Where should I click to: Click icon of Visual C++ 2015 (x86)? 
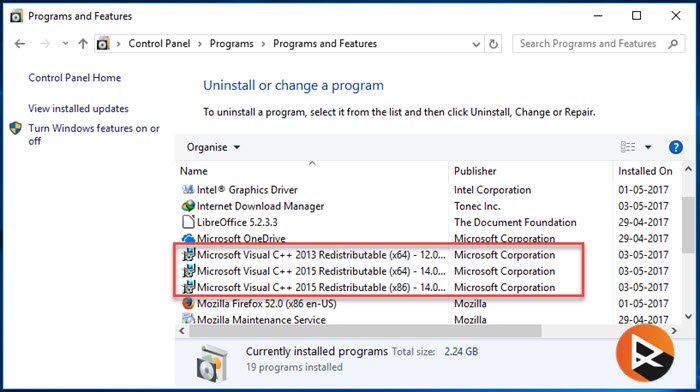(x=188, y=287)
